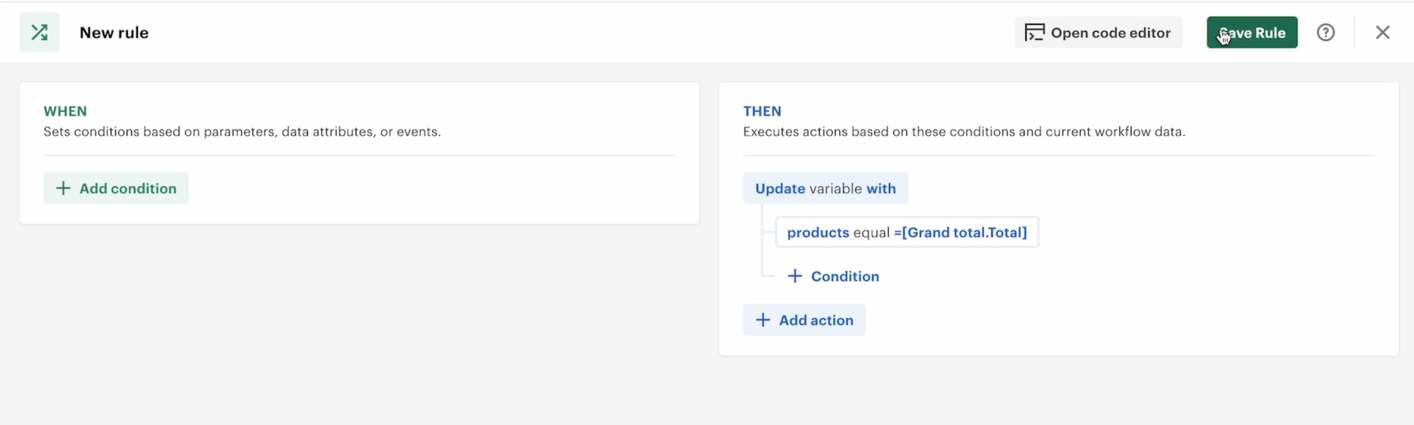Select the Update keyword in the action block

780,188
